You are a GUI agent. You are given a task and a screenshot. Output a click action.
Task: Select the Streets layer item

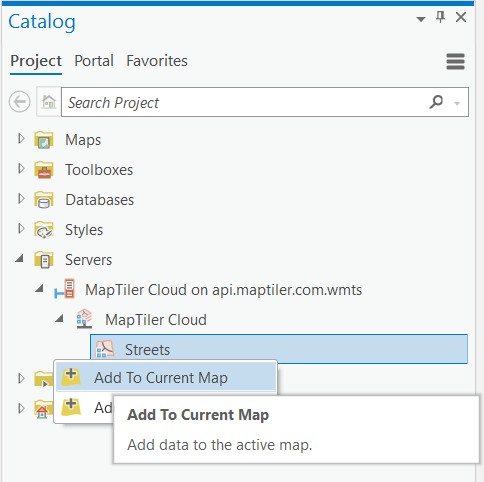pyautogui.click(x=279, y=349)
